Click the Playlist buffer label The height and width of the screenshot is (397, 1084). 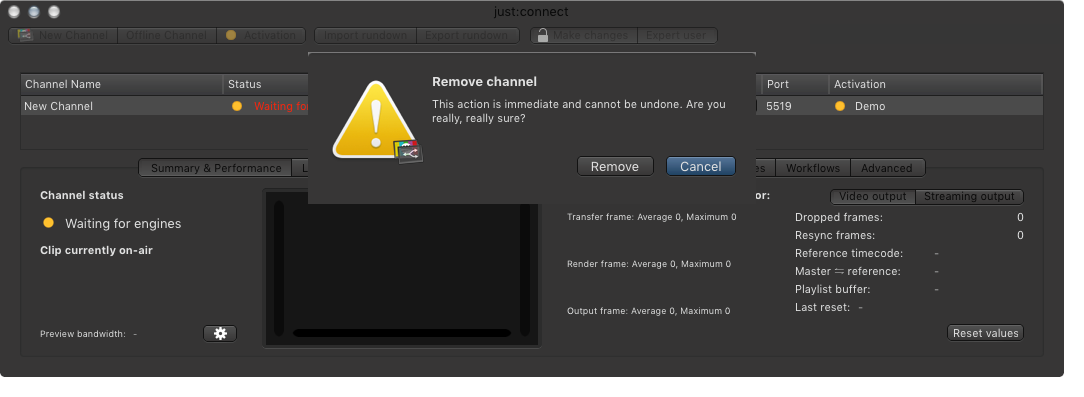pos(832,290)
